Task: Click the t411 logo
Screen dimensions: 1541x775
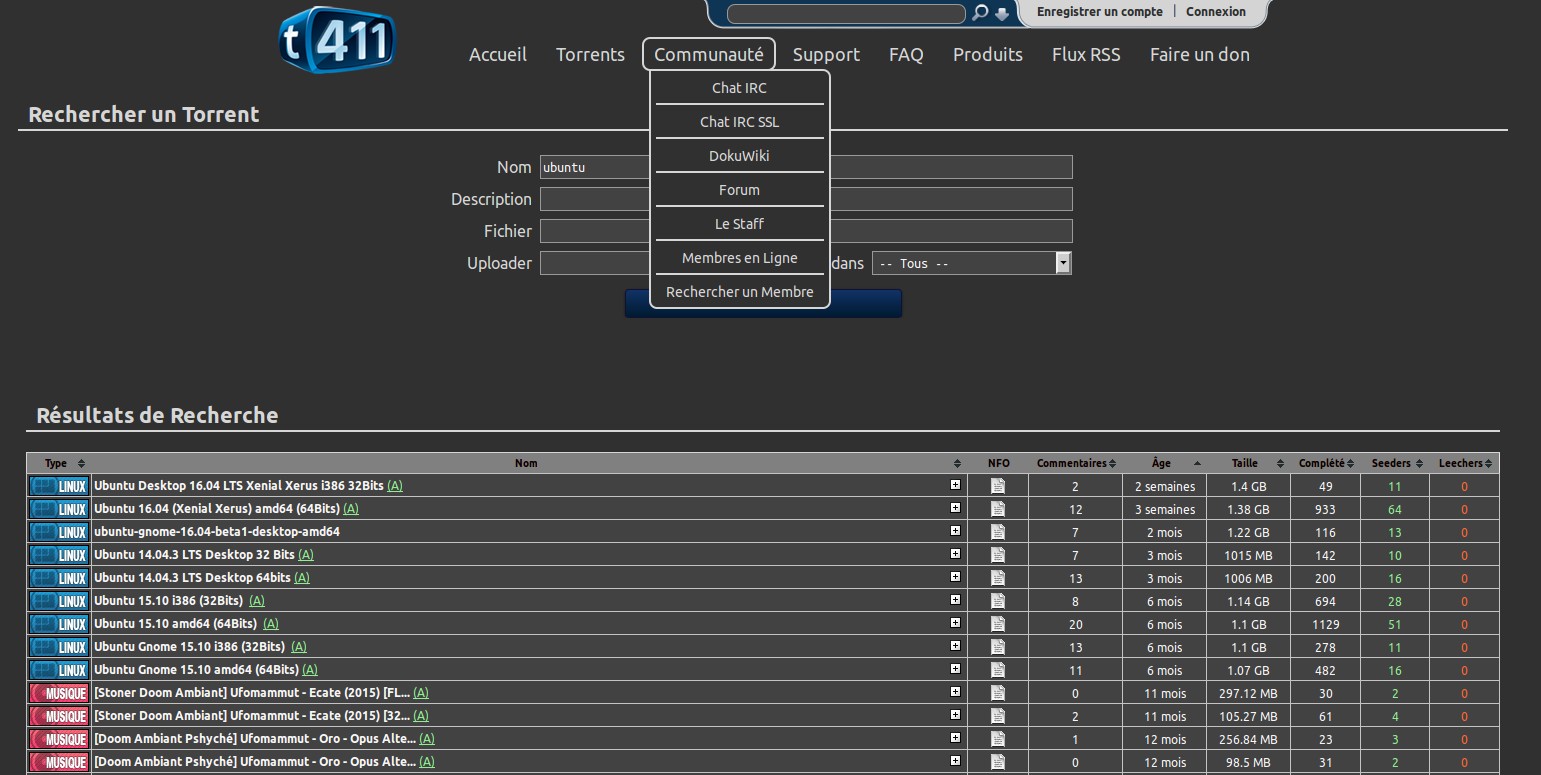Action: [337, 40]
